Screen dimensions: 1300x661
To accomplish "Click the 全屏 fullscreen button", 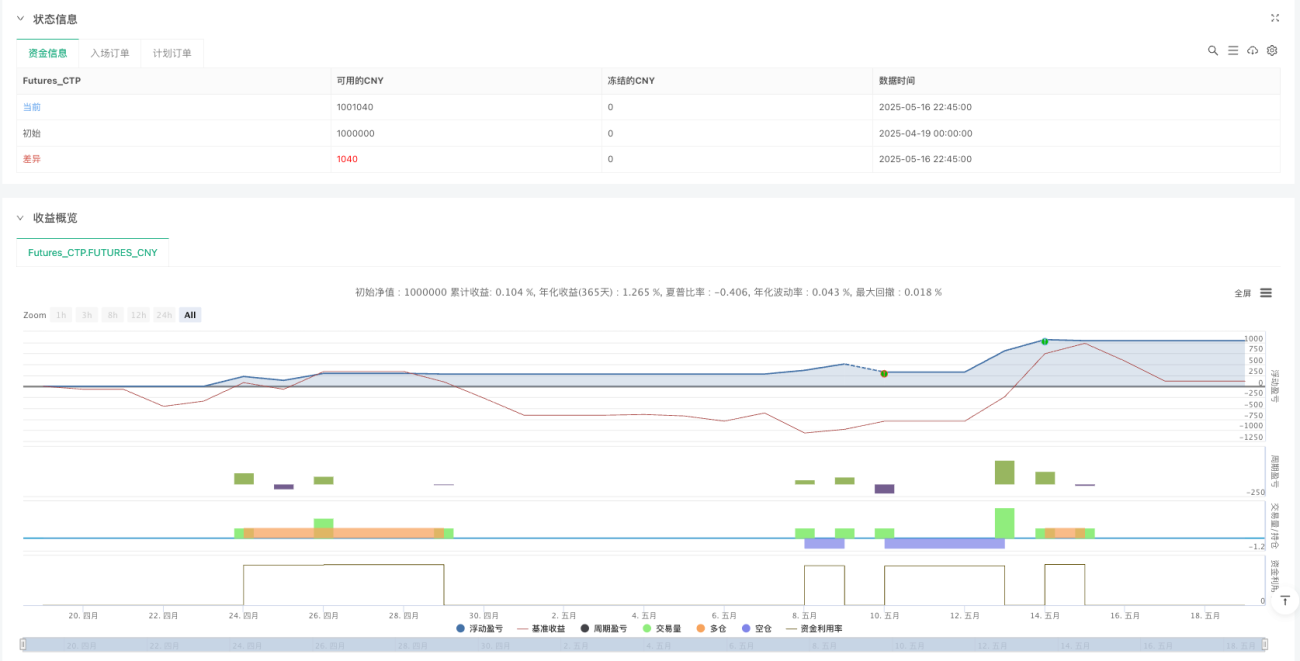I will point(1243,293).
